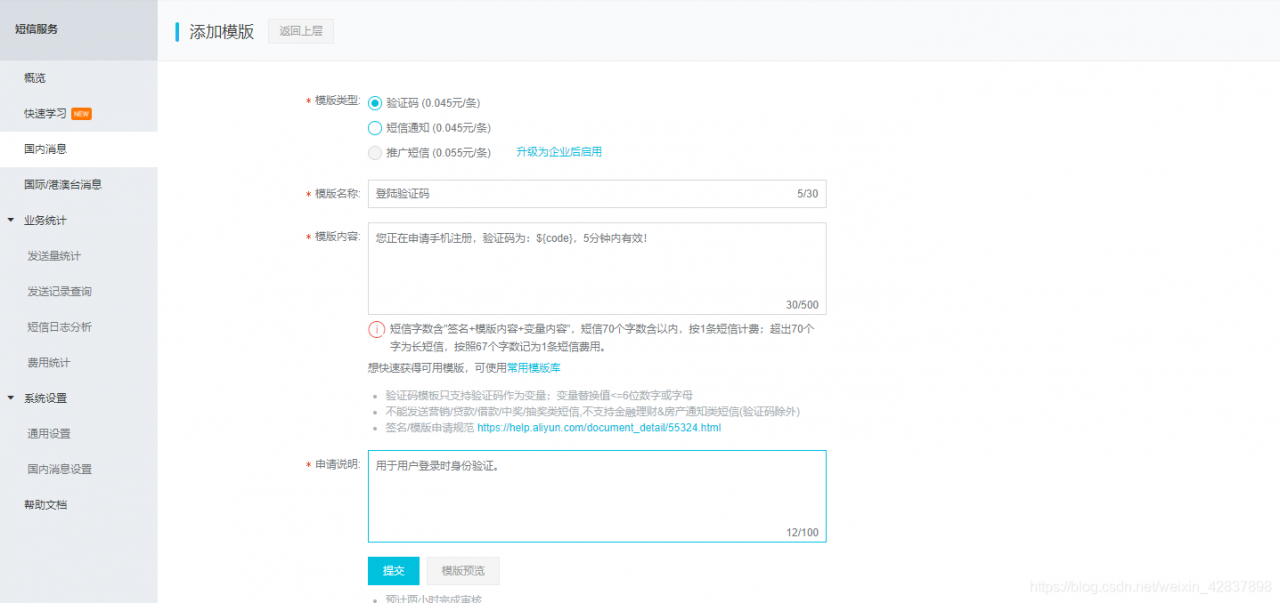The width and height of the screenshot is (1280, 603).
Task: Click the warning info icon beside billing note
Action: (x=378, y=329)
